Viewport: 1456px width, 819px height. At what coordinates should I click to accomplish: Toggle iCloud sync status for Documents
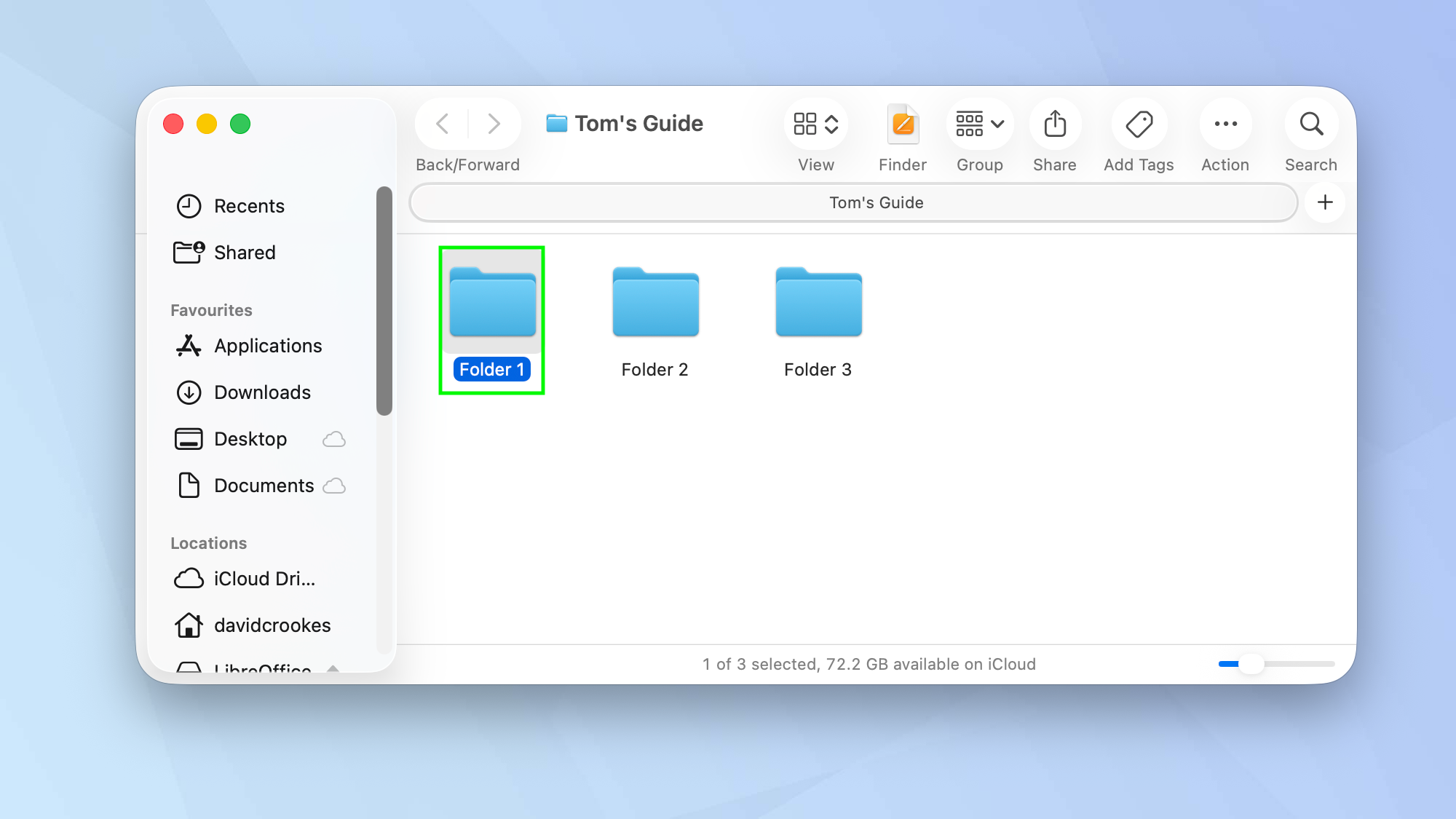(x=334, y=486)
